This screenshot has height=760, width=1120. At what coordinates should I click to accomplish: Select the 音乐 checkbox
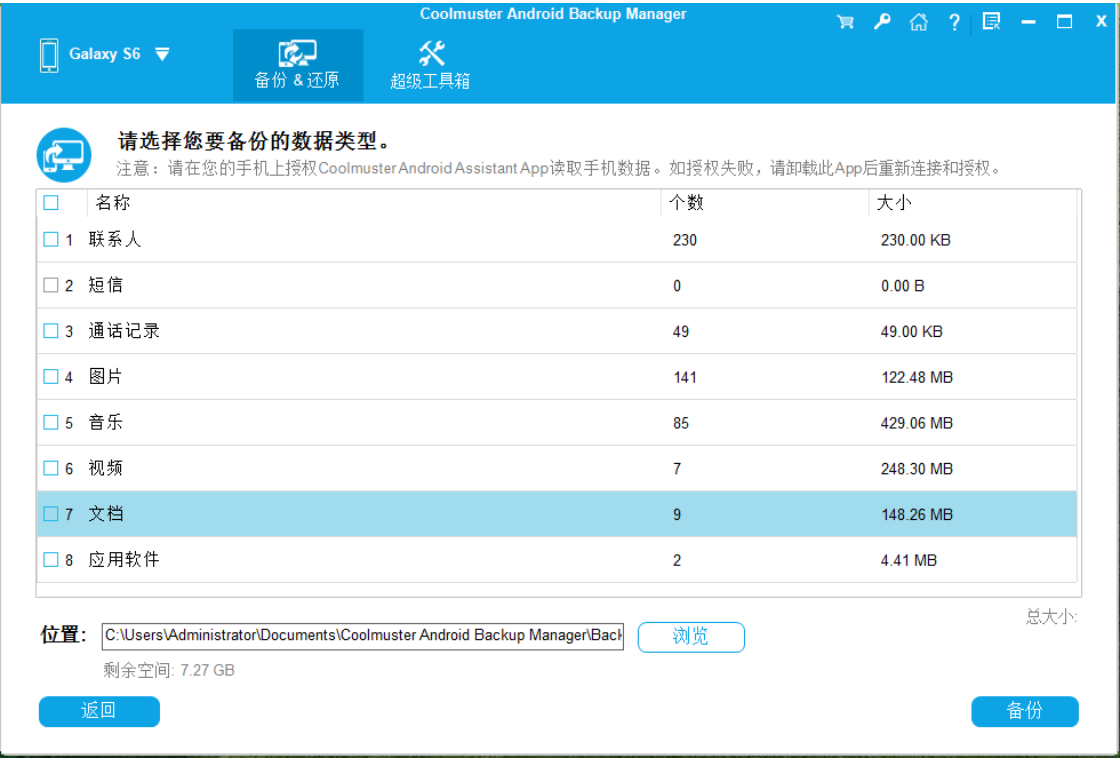point(51,422)
